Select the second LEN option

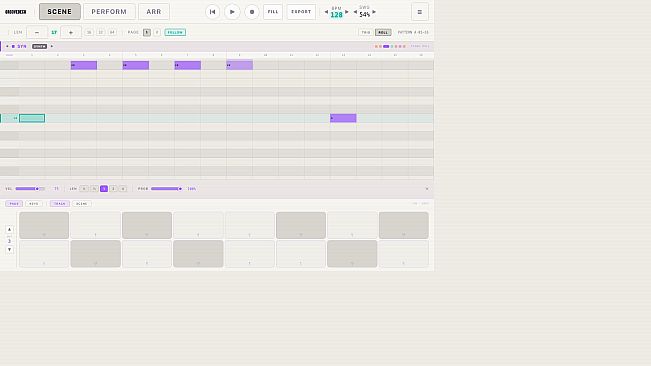[x=94, y=189]
